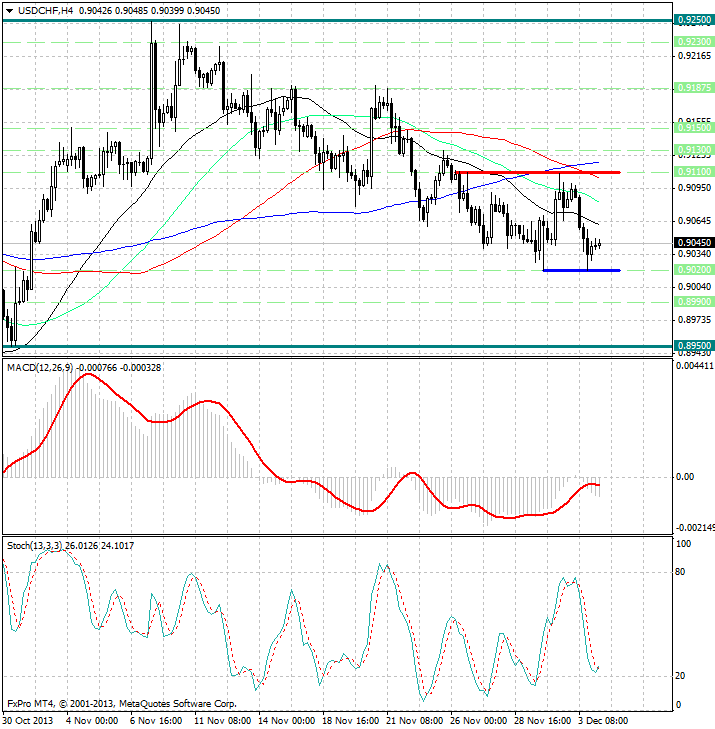Click the 4 Nov 00:00 time label
Screen dimensions: 715x729
click(92, 721)
